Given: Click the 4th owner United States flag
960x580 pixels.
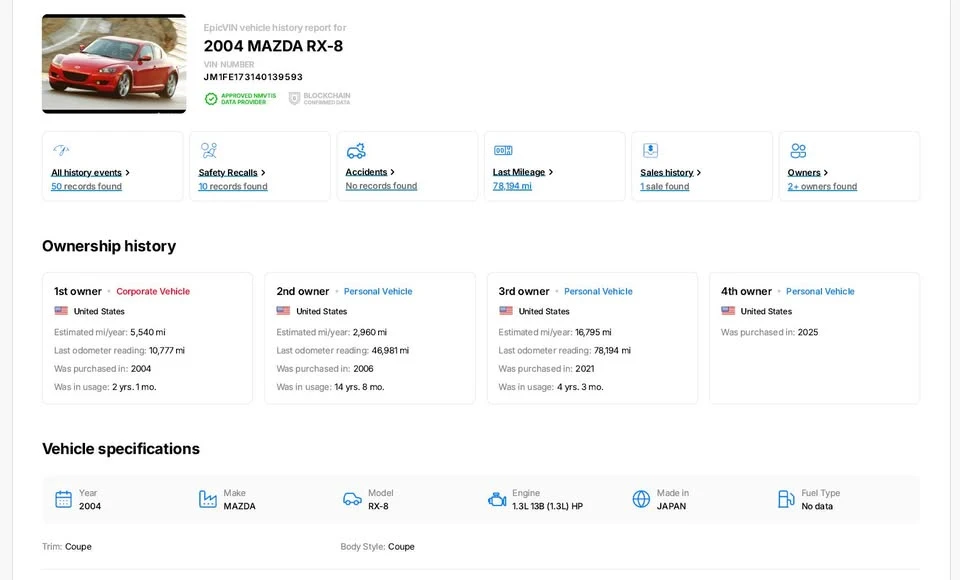Looking at the screenshot, I should tap(728, 311).
